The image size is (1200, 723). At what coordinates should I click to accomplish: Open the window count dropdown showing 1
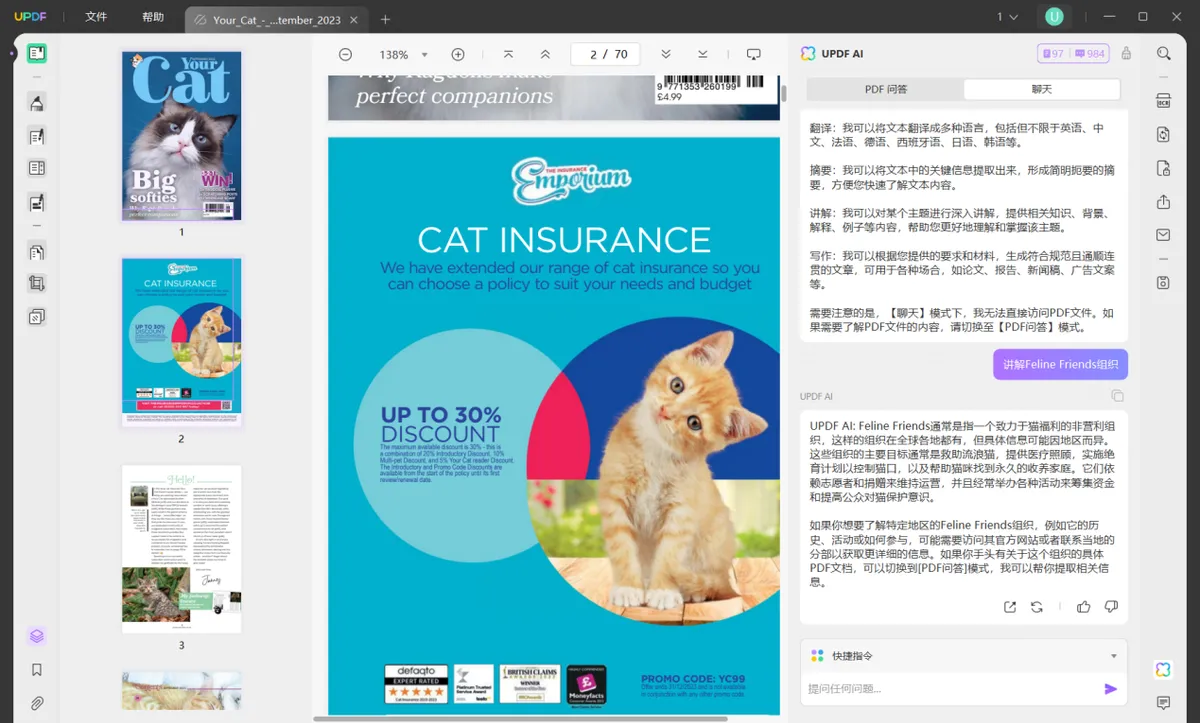[x=1007, y=17]
